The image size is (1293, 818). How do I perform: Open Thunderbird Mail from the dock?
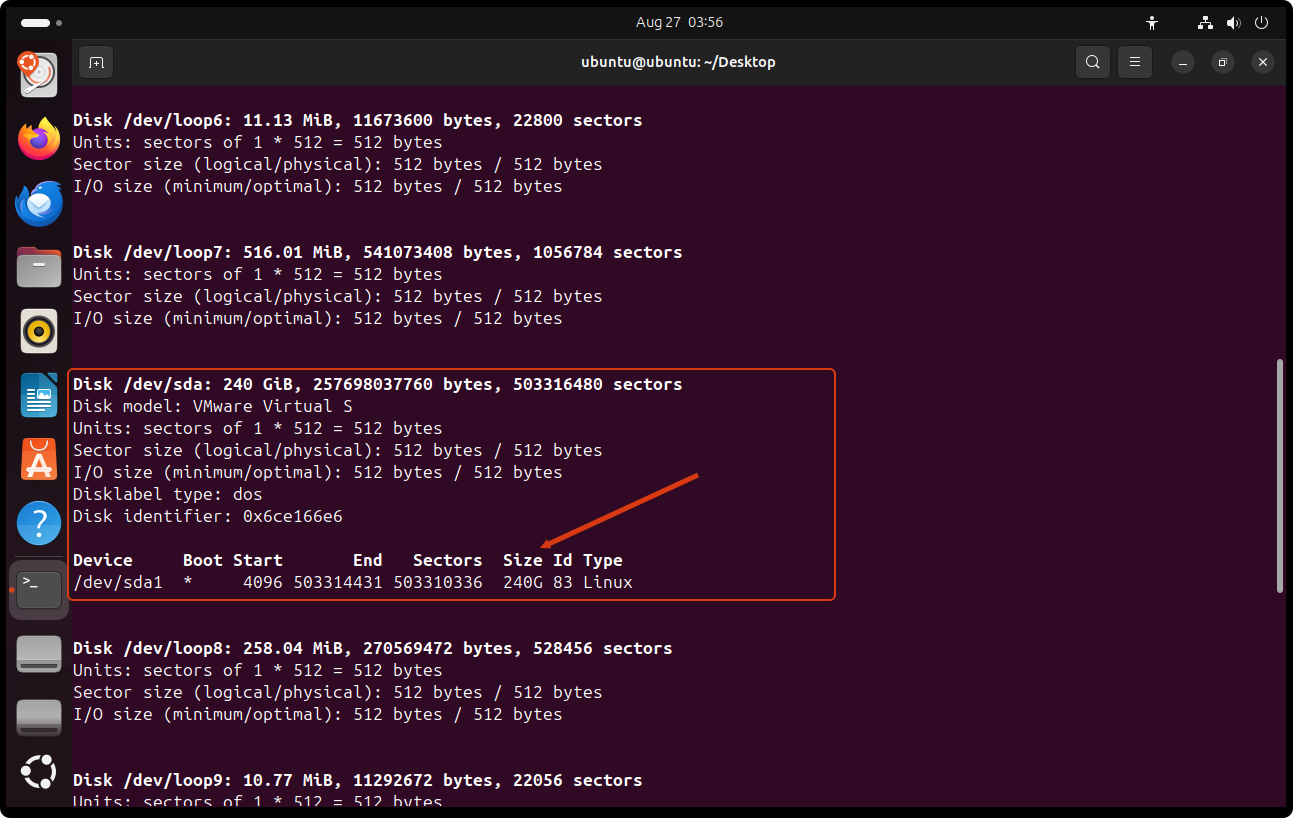39,203
